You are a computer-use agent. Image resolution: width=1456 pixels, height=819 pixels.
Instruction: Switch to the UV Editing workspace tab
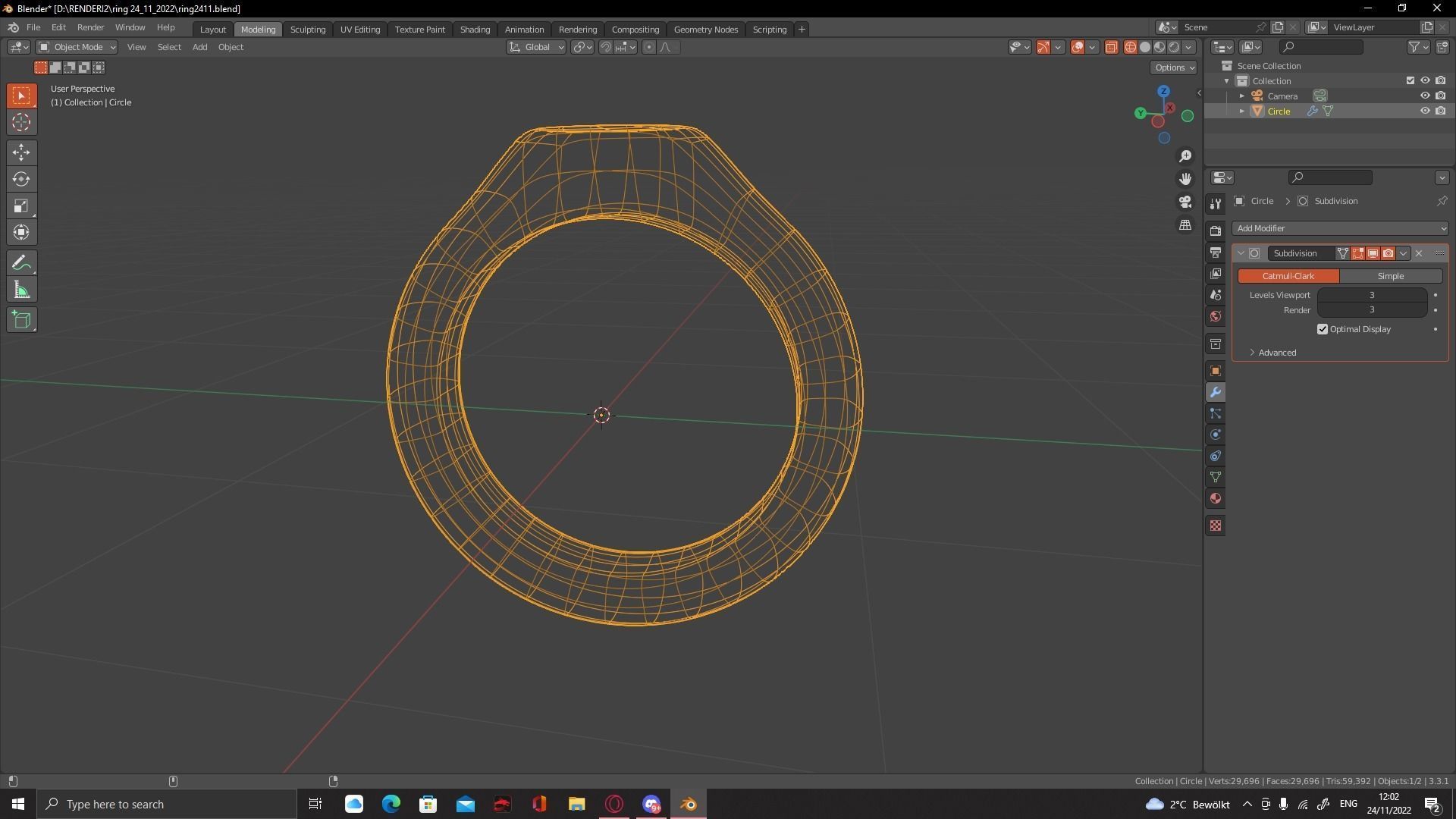(359, 29)
